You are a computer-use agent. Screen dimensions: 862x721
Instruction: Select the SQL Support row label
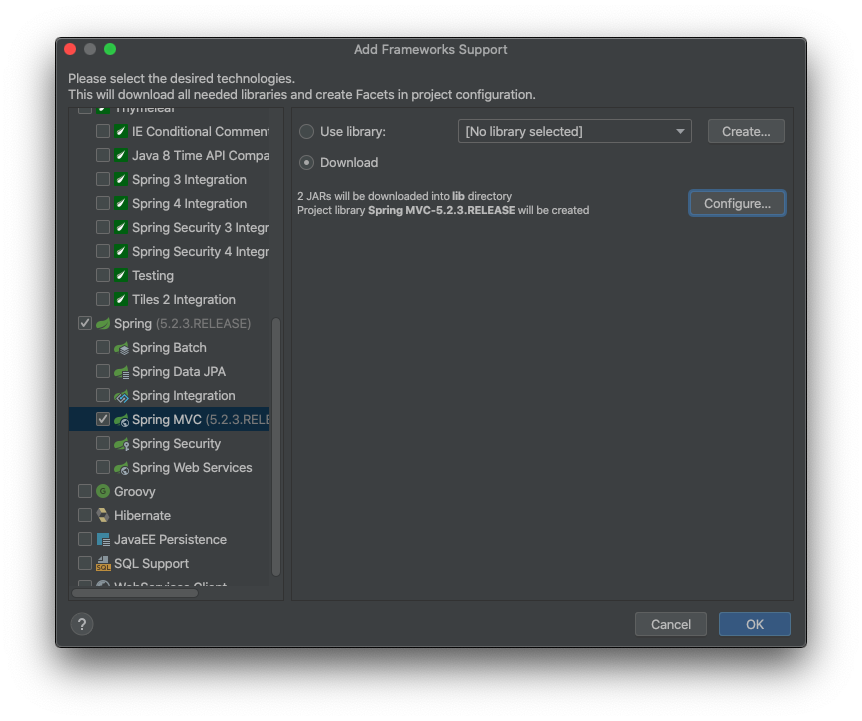[151, 564]
